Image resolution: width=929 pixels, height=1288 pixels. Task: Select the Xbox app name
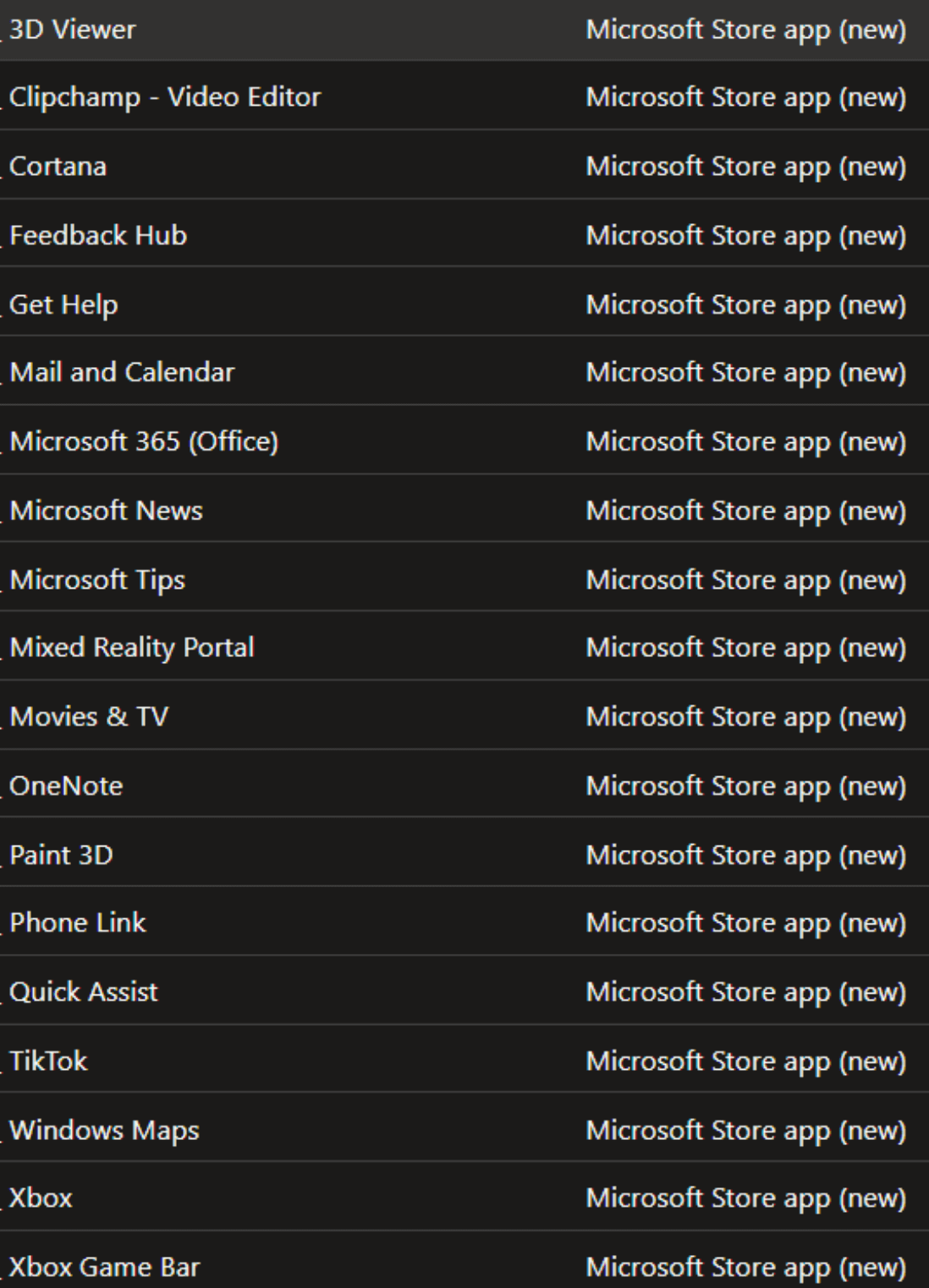(x=41, y=1198)
